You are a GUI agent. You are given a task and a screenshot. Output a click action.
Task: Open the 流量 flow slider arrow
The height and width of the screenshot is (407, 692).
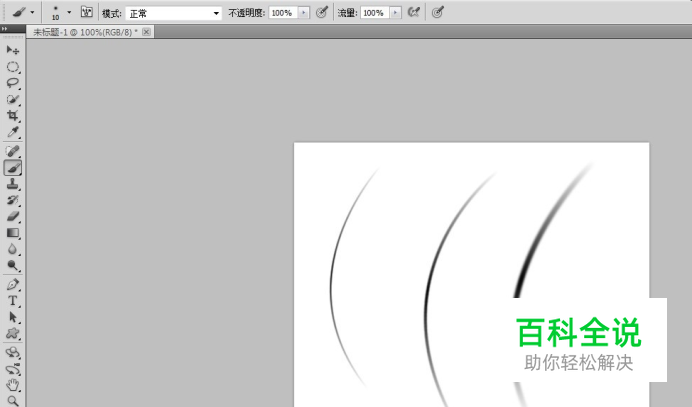coord(395,13)
